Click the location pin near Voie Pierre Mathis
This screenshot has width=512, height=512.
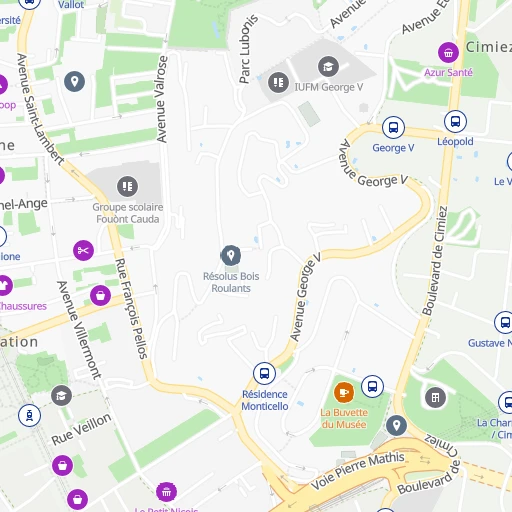(x=396, y=426)
